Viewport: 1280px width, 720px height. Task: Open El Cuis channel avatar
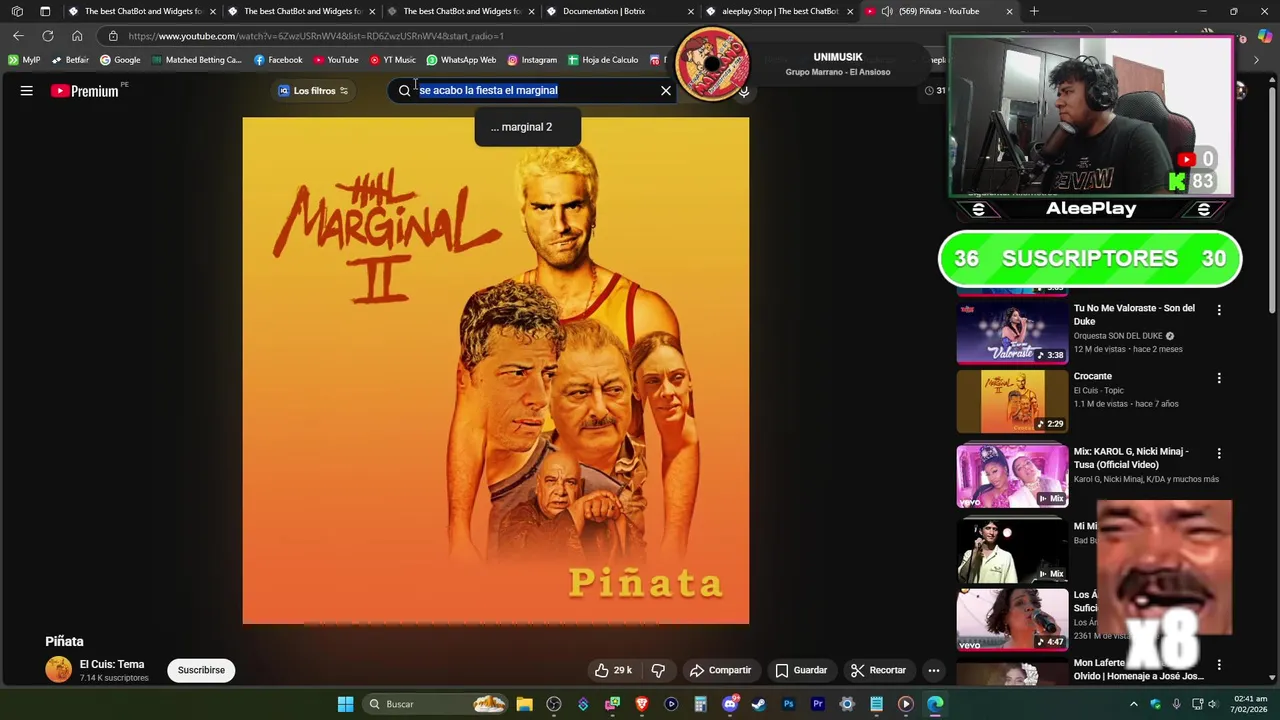(59, 670)
